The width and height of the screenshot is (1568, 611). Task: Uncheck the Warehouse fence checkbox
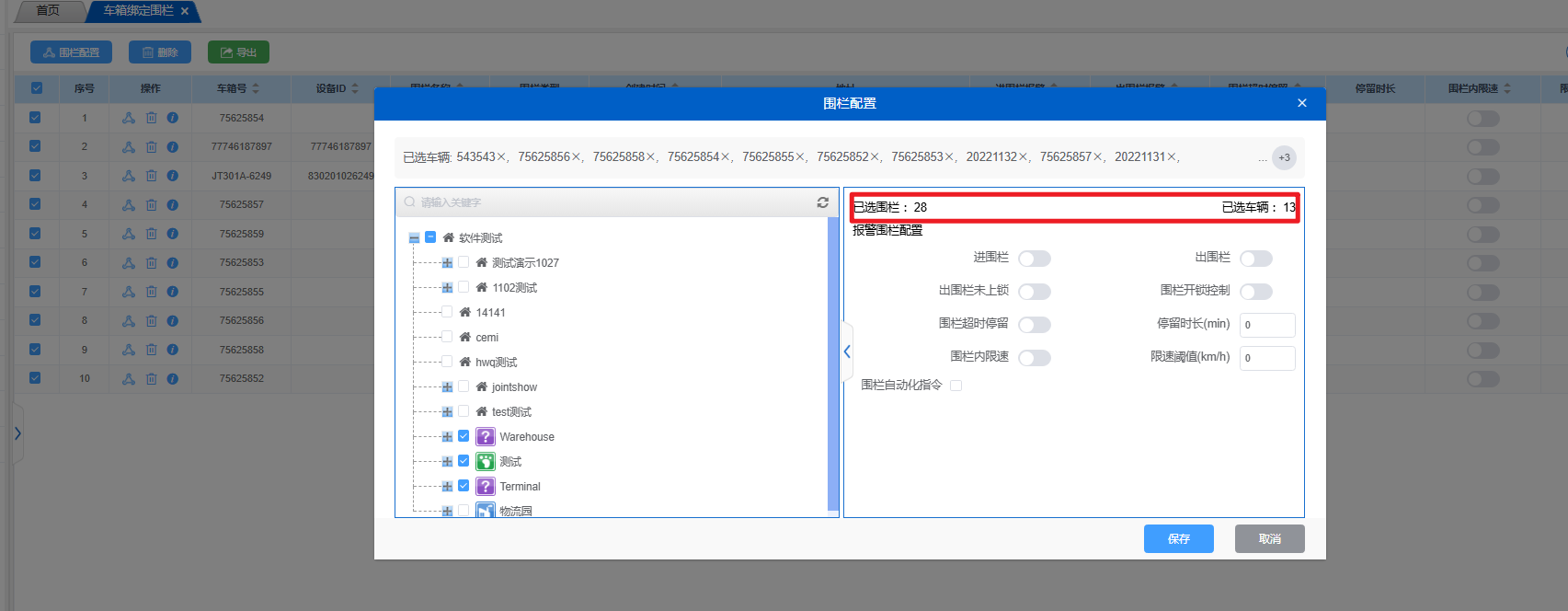tap(464, 436)
